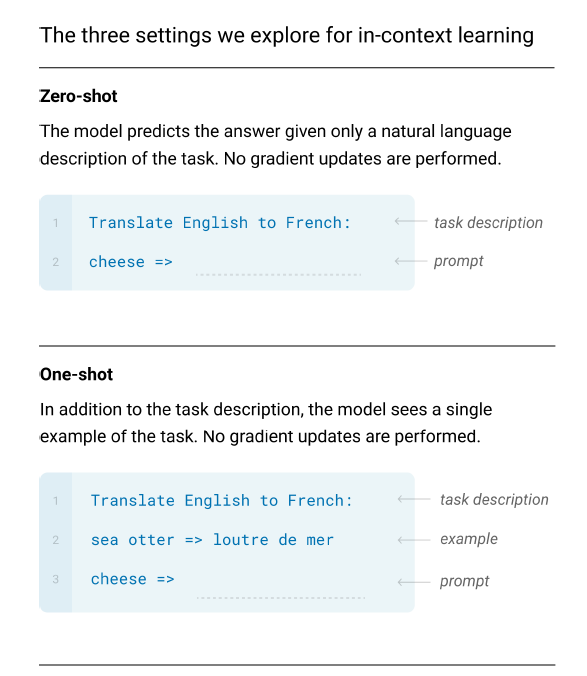587x676 pixels.
Task: Click the title about in-context learning settings
Action: [x=287, y=35]
